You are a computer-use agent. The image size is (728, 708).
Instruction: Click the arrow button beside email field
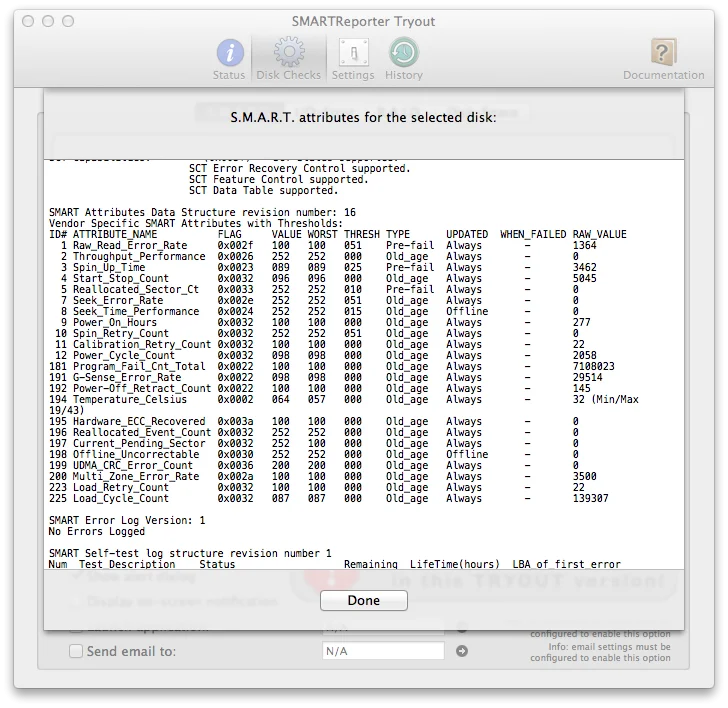462,651
